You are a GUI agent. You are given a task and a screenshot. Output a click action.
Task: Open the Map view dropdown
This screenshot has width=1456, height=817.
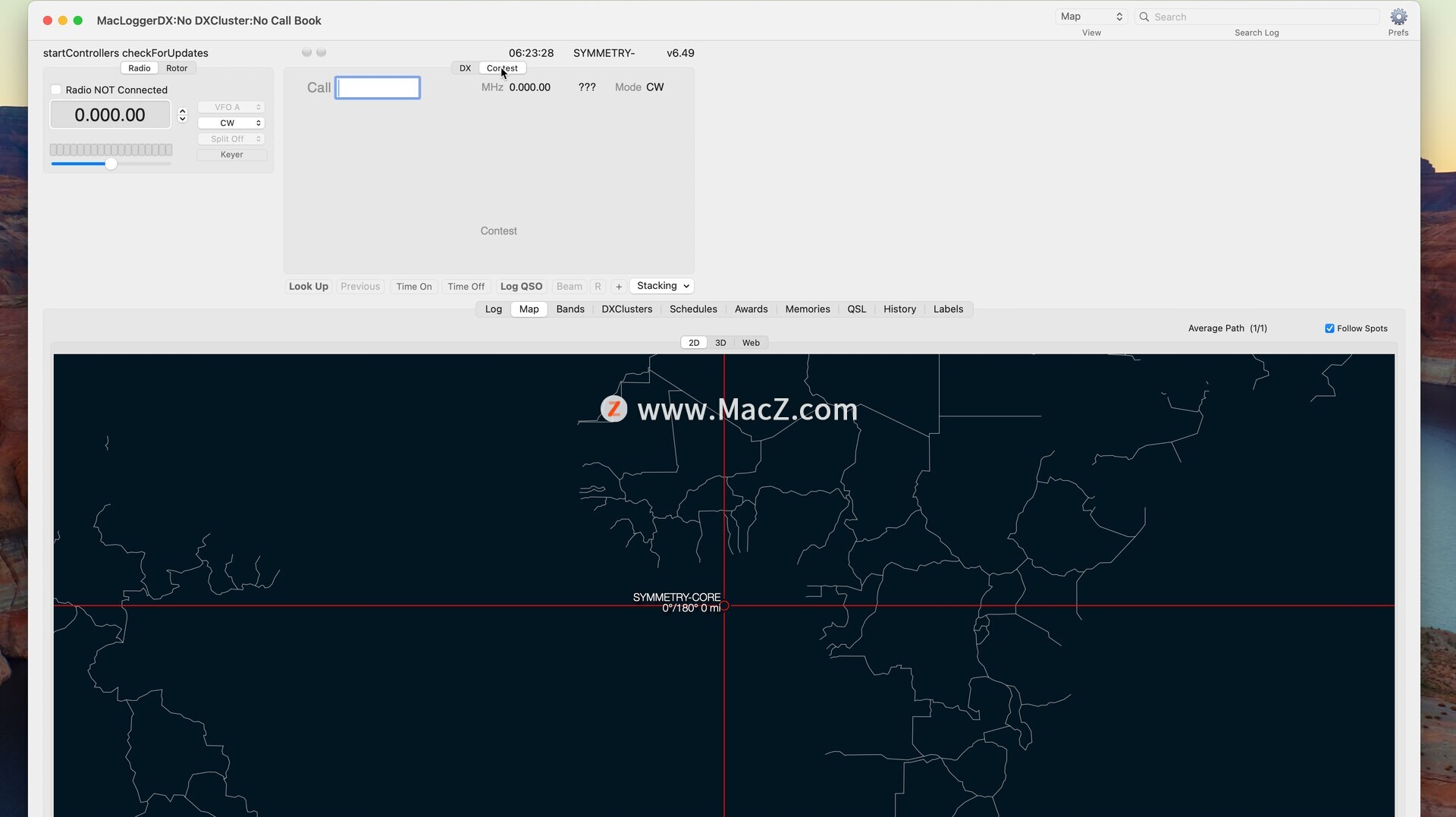(1090, 17)
